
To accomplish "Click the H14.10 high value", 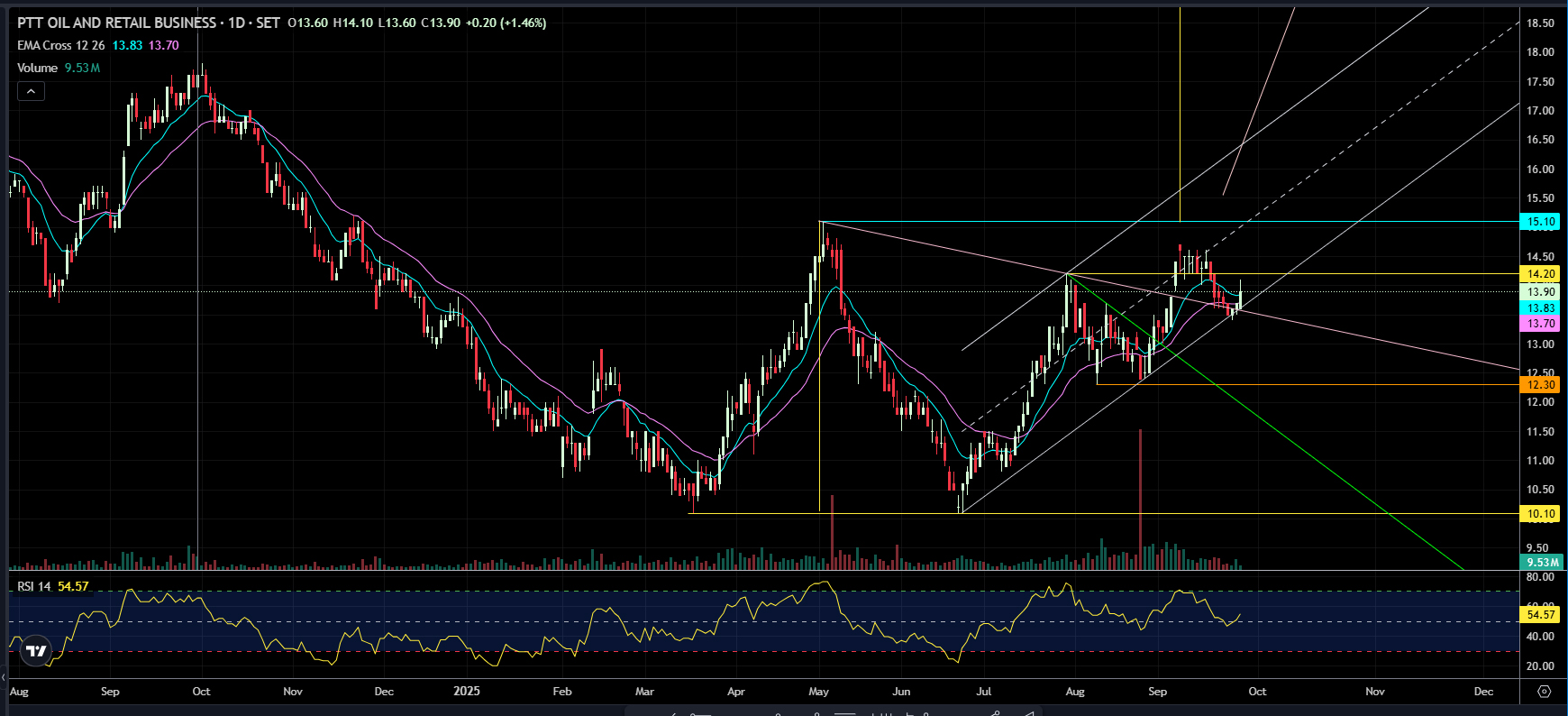I will [x=352, y=23].
